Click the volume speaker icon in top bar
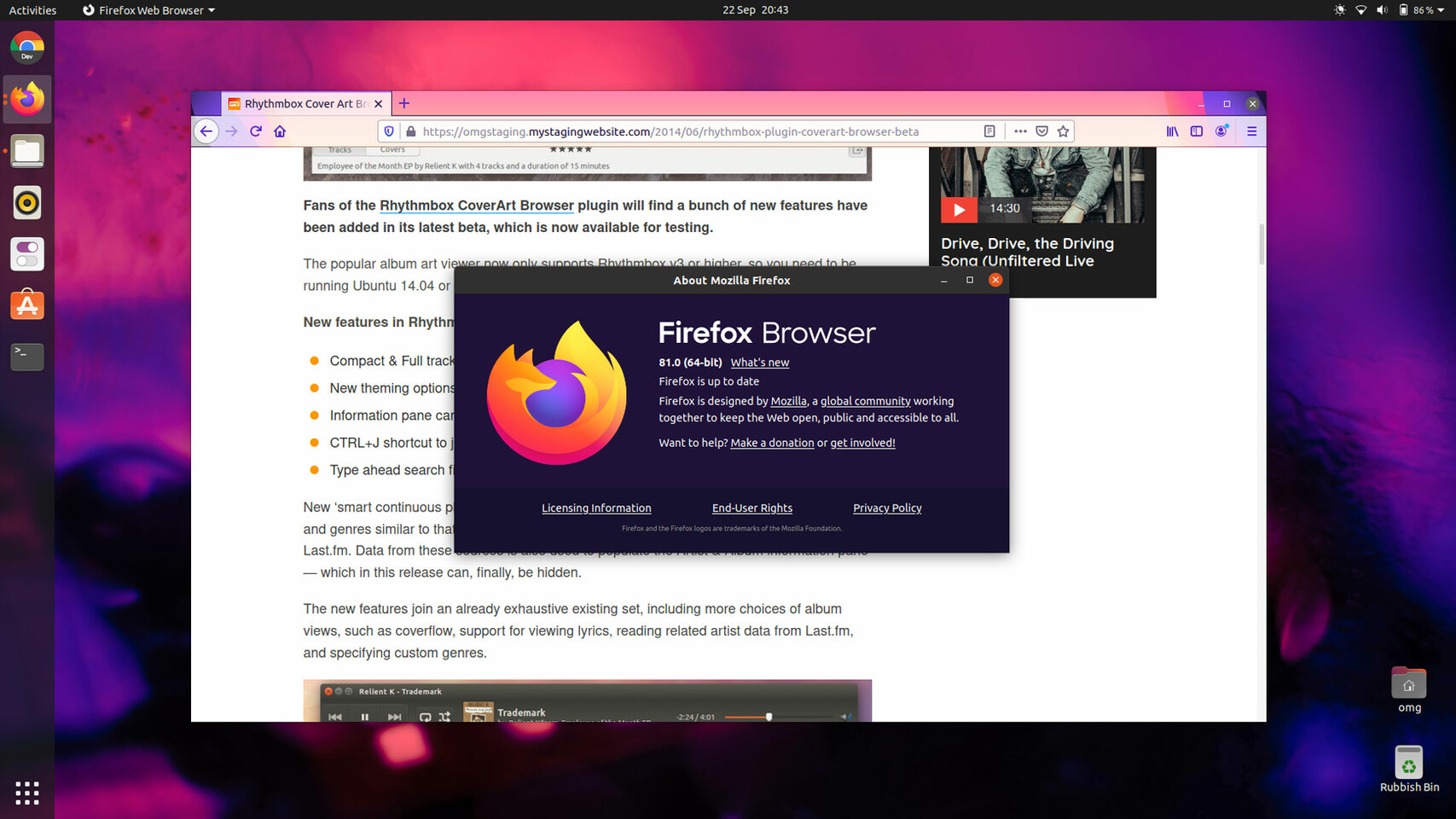Screen dimensions: 1456x819 click(1382, 10)
